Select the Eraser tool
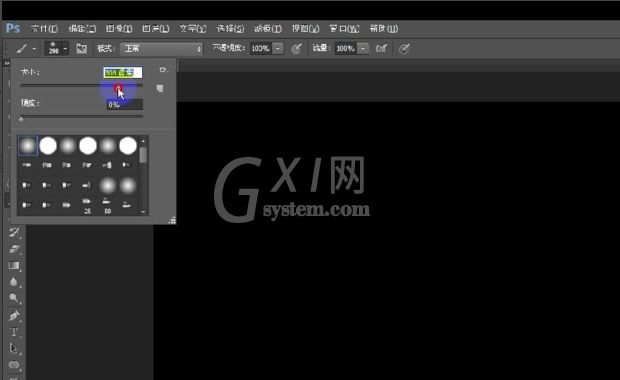 pyautogui.click(x=14, y=249)
